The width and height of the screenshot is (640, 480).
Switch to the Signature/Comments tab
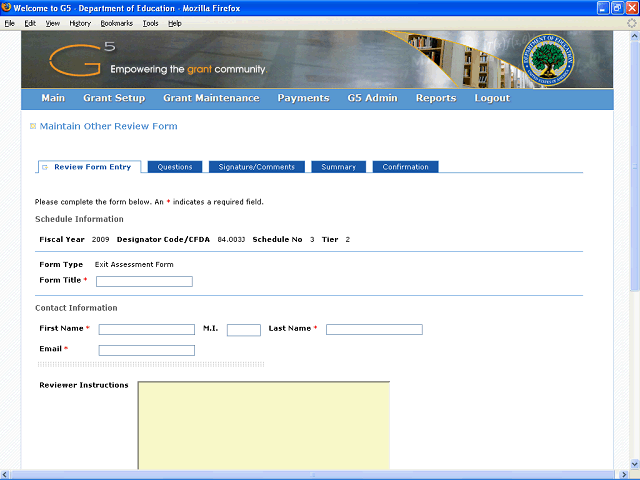(257, 167)
